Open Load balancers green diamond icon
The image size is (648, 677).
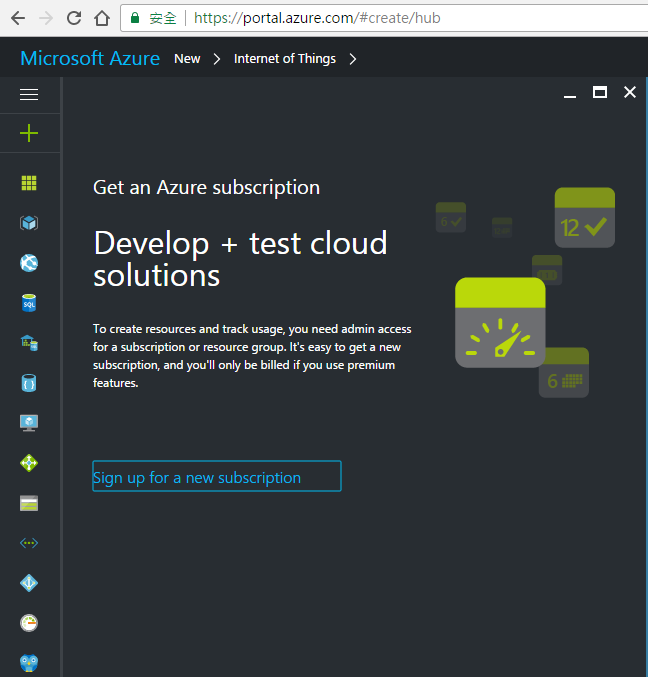[29, 463]
